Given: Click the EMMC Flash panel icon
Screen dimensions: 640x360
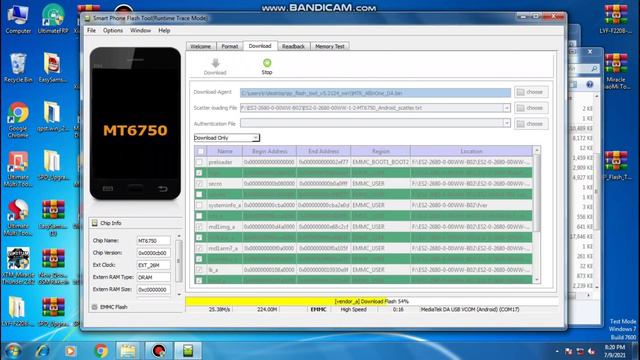Looking at the screenshot, I should tap(95, 307).
